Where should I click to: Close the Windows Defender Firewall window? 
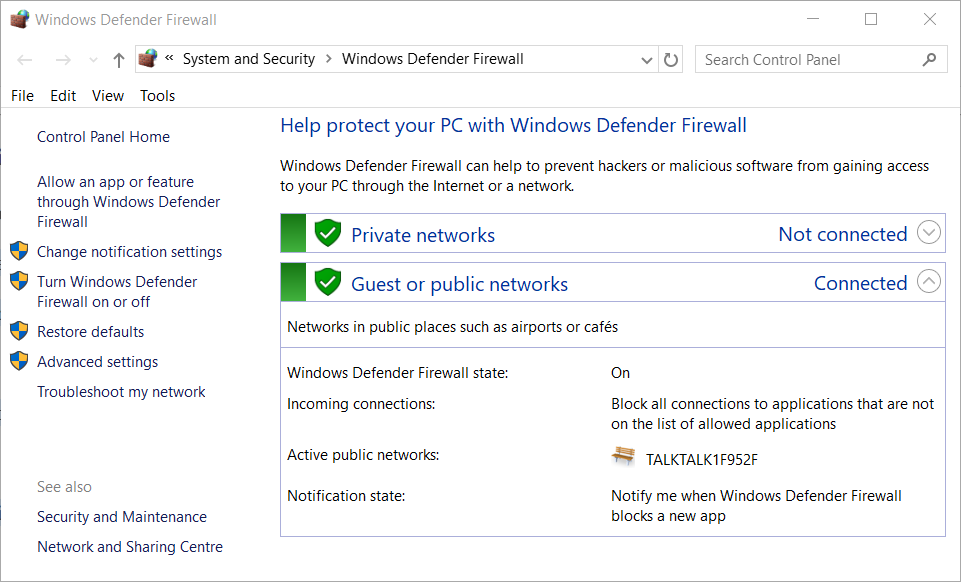click(930, 20)
